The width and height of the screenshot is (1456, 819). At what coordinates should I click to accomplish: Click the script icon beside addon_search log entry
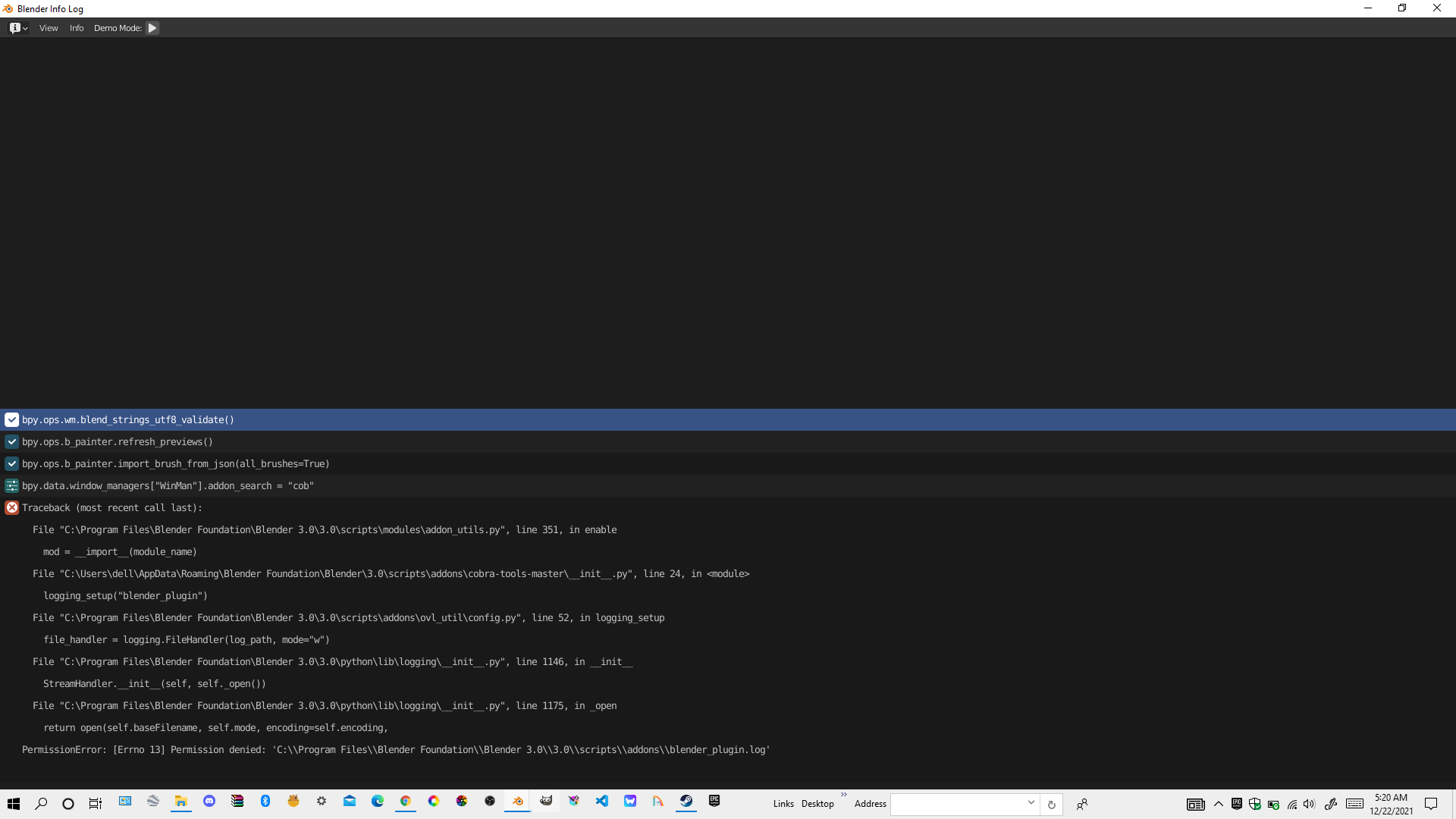click(x=11, y=485)
